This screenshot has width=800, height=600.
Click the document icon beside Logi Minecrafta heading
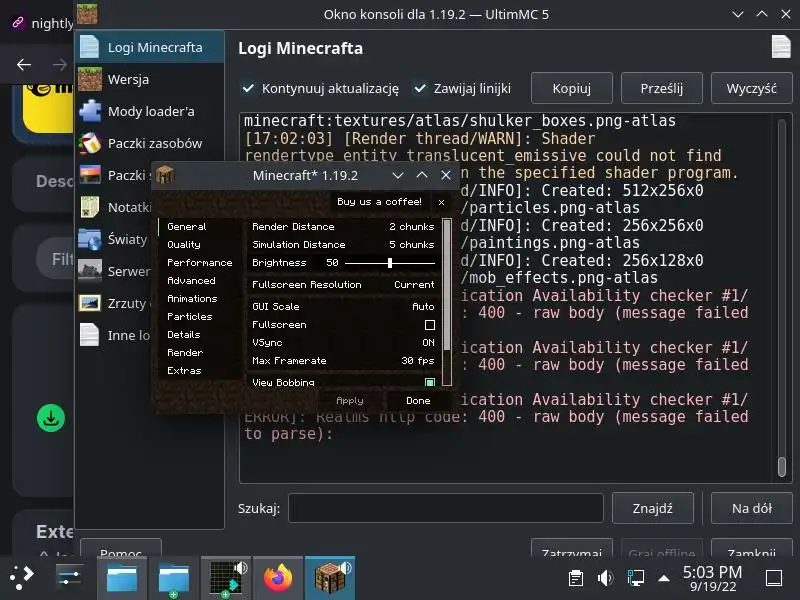(781, 47)
